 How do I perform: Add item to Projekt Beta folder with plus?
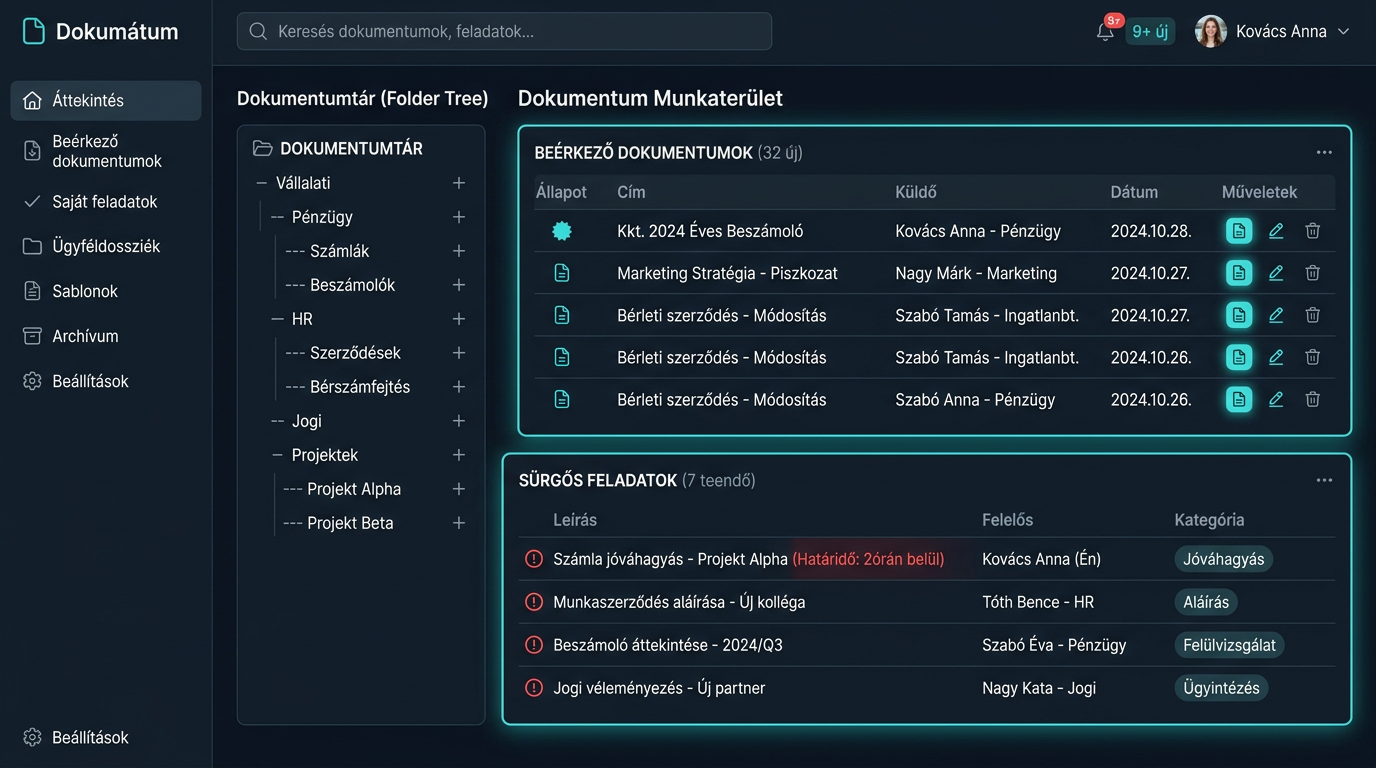click(459, 523)
